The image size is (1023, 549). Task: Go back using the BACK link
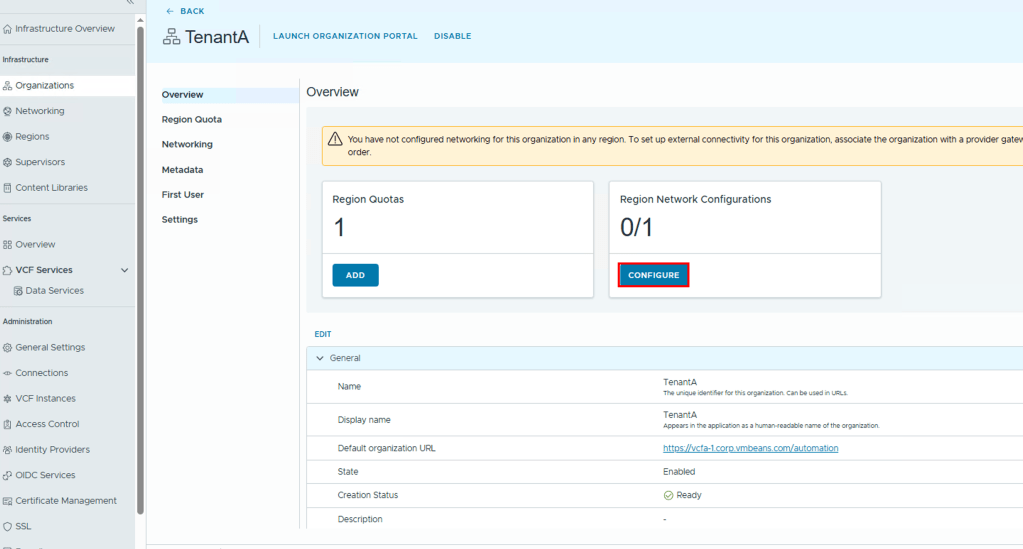(185, 11)
